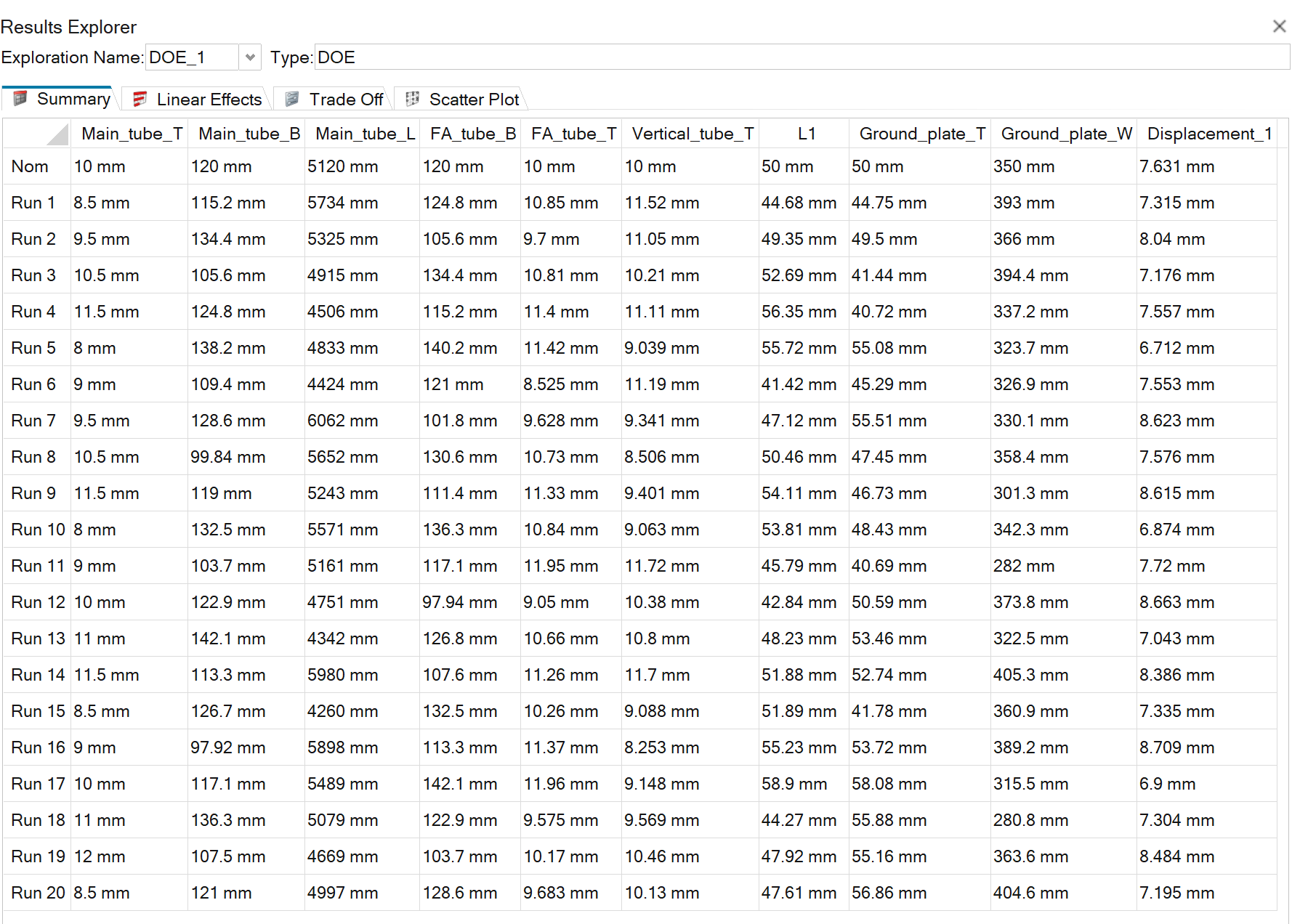Click the Ground_plate_W column header
The width and height of the screenshot is (1292, 924).
point(1066,134)
